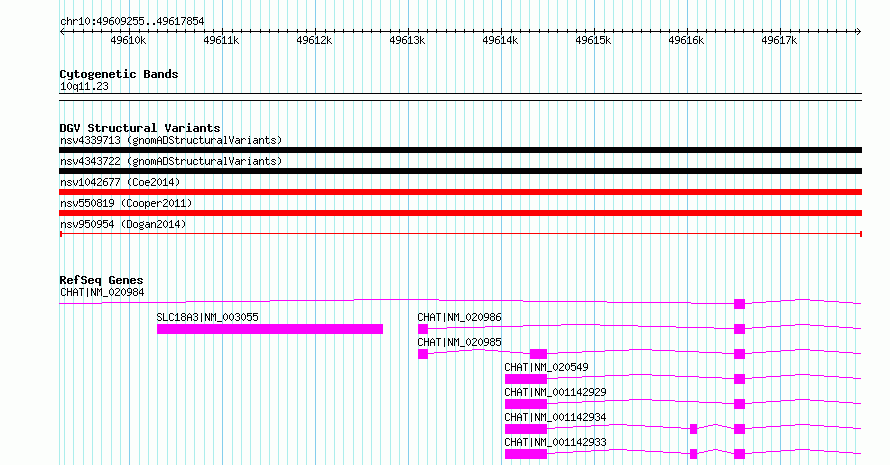The image size is (890, 465).
Task: Open SLC18A3|NM_003055 gene label
Action: click(207, 317)
